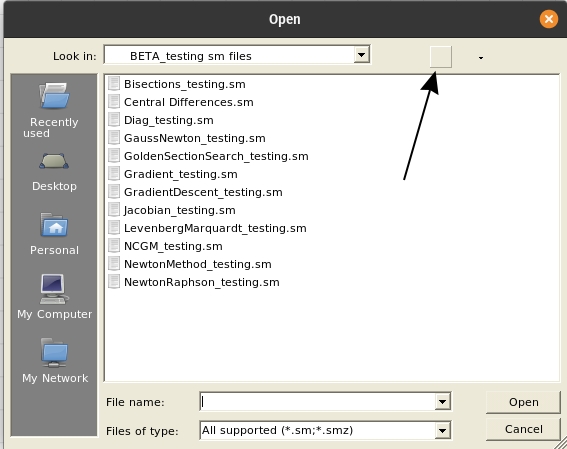Click the Open button
The height and width of the screenshot is (449, 567).
click(x=523, y=402)
